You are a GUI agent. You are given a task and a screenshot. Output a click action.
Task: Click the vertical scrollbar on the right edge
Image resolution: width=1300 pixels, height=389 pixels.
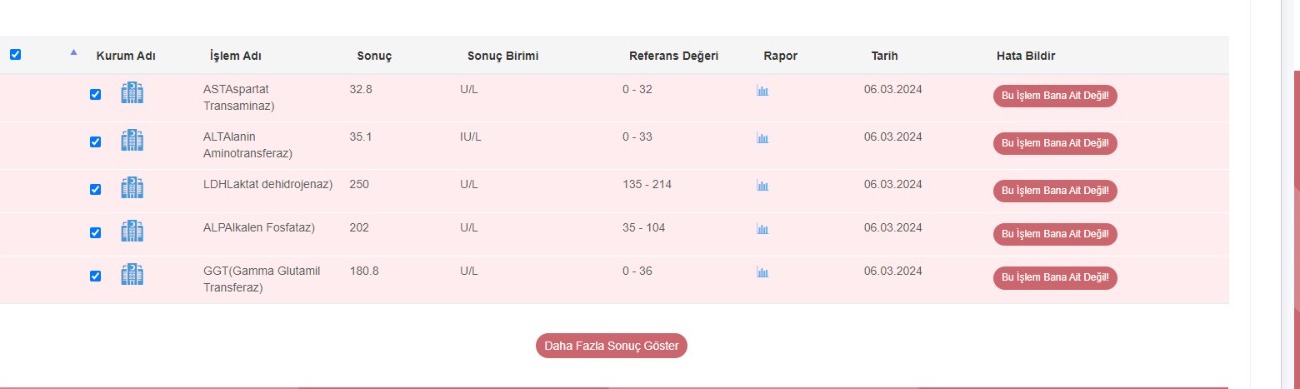[1290, 194]
